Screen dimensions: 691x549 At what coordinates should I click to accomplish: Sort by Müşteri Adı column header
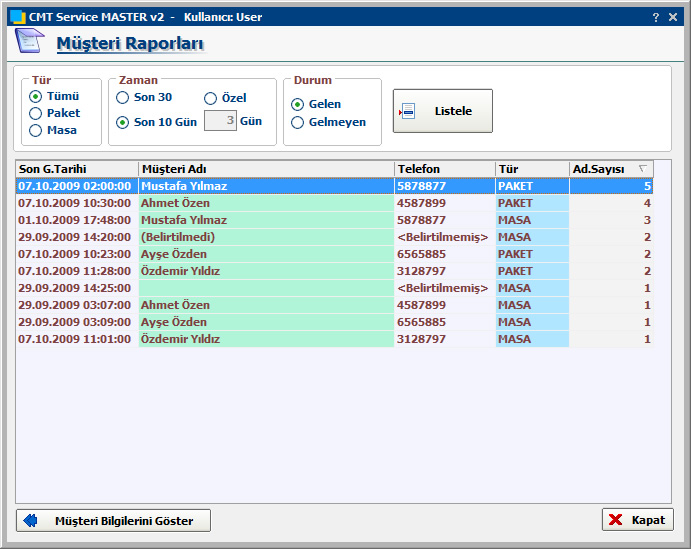(266, 169)
